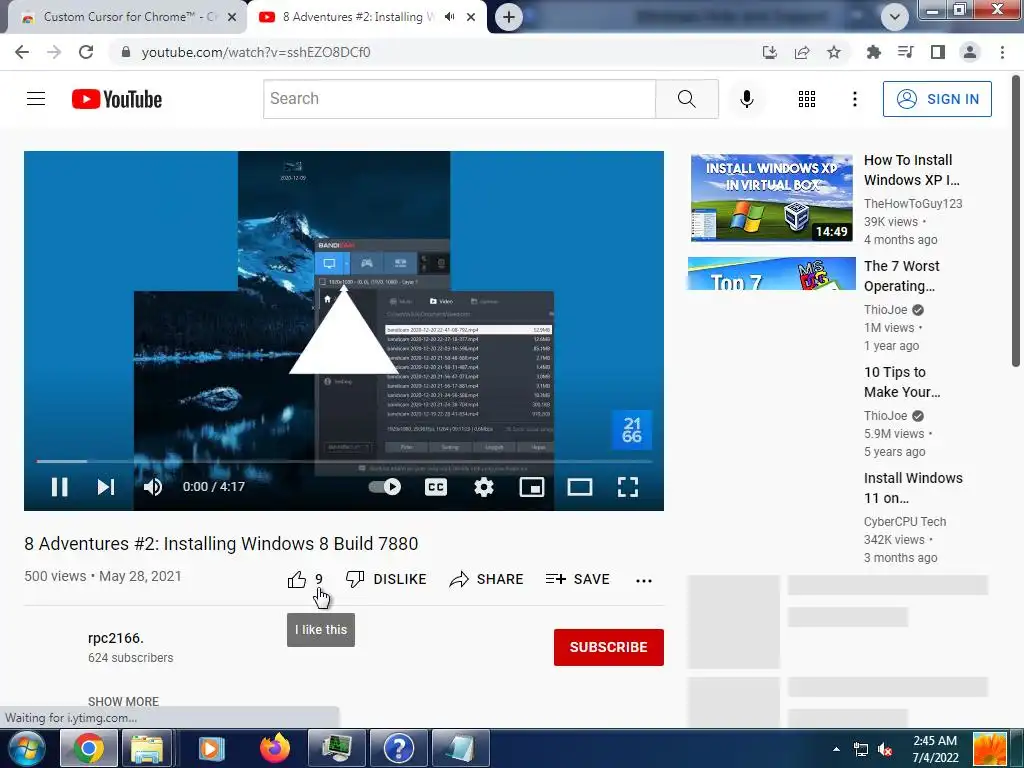
Task: Bookmark this page with the star
Action: (834, 52)
